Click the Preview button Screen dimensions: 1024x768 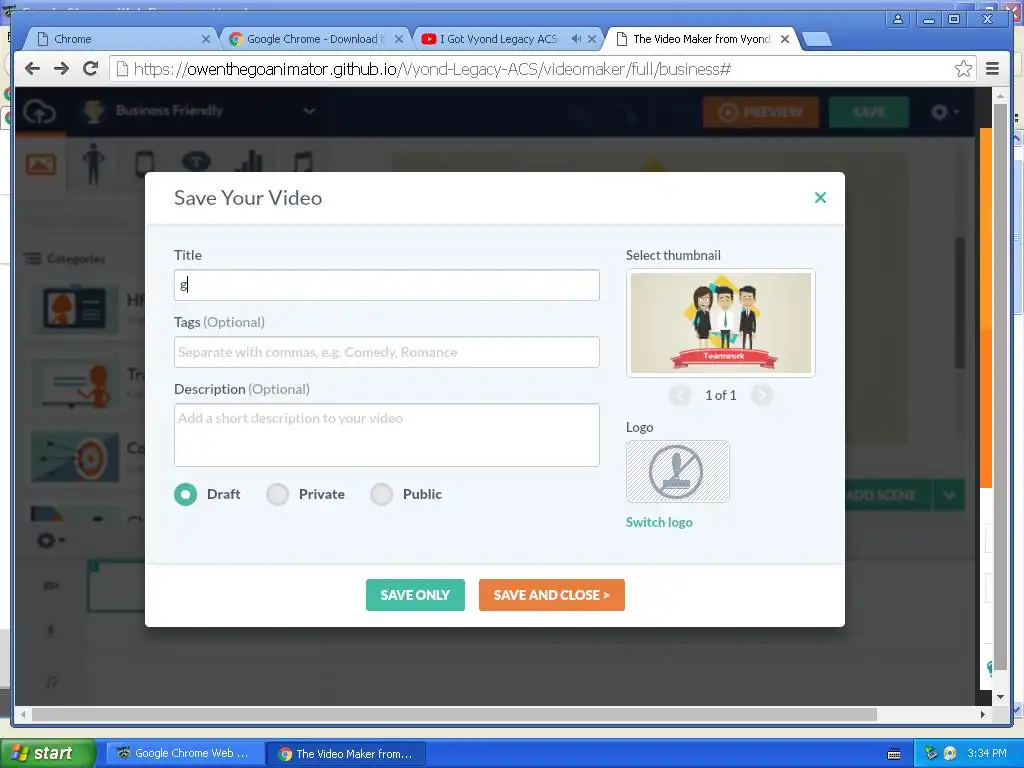click(x=761, y=112)
